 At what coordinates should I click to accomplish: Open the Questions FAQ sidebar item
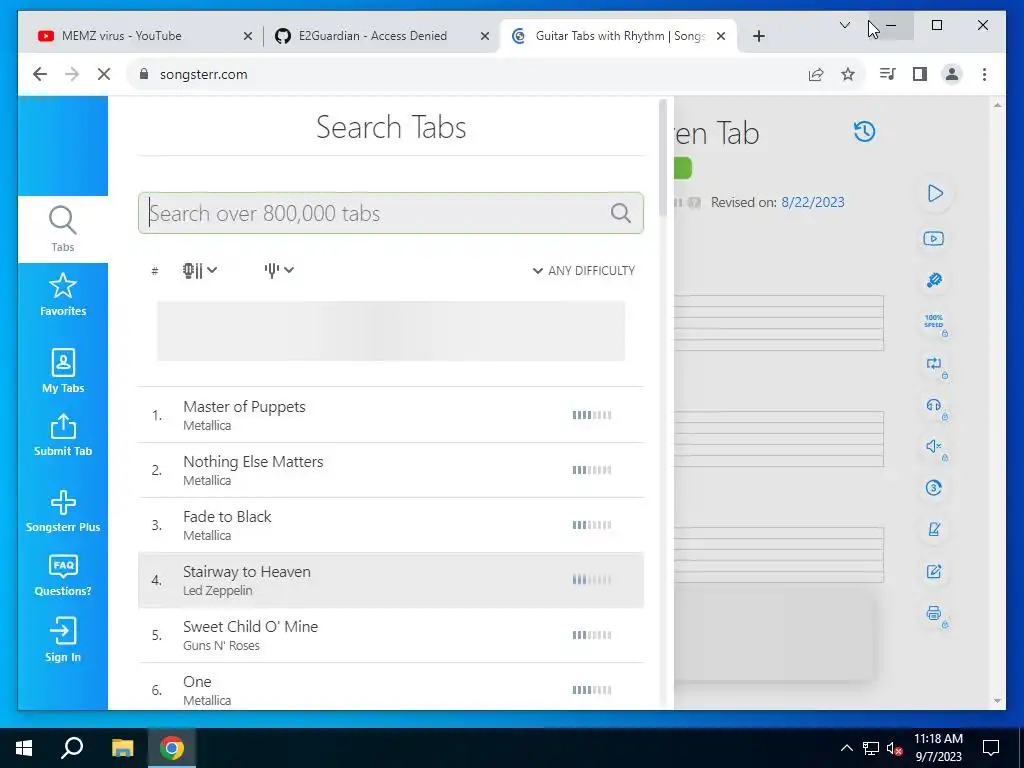point(63,575)
